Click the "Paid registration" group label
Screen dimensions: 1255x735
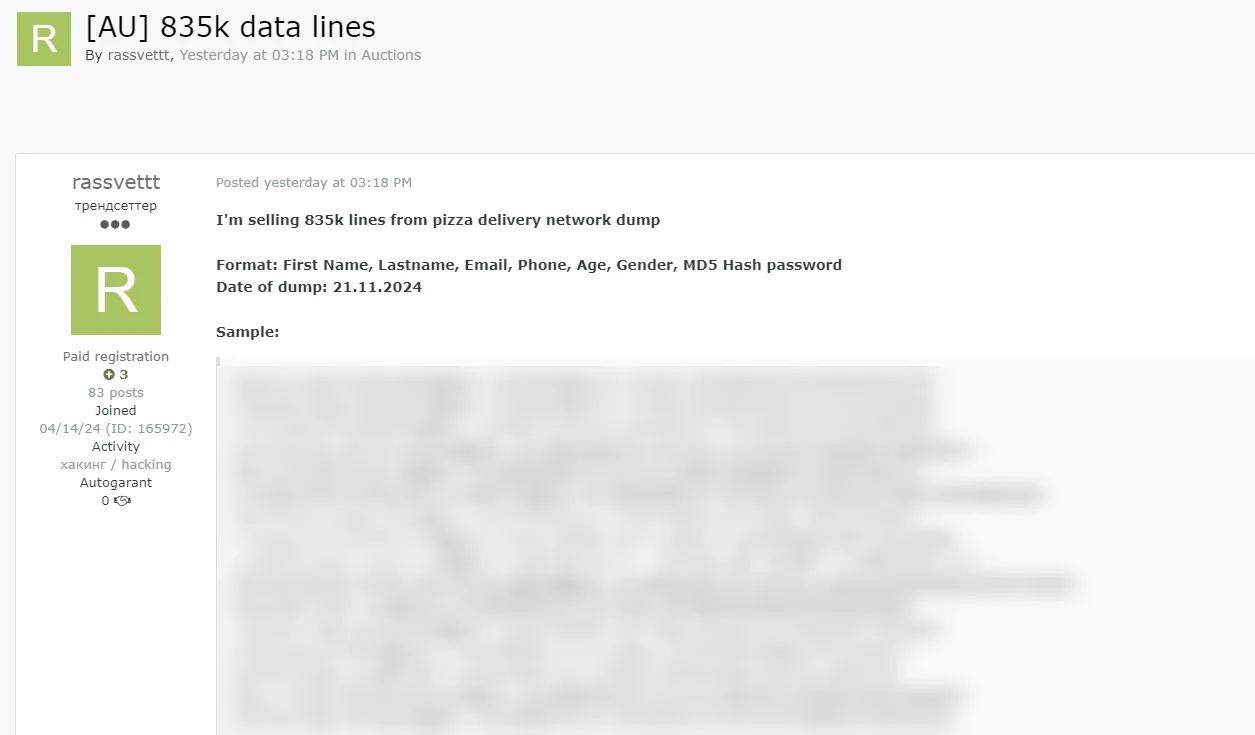(116, 357)
